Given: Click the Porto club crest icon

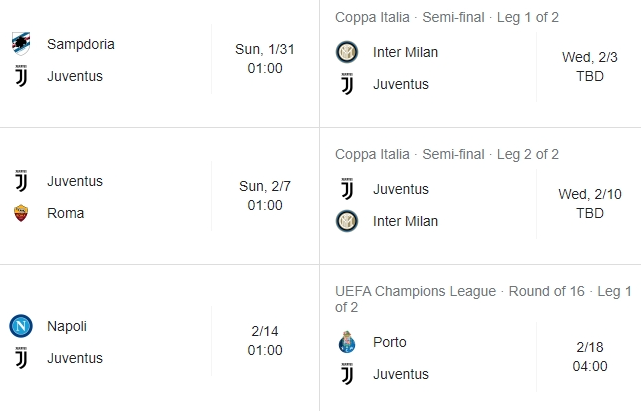Looking at the screenshot, I should [347, 342].
